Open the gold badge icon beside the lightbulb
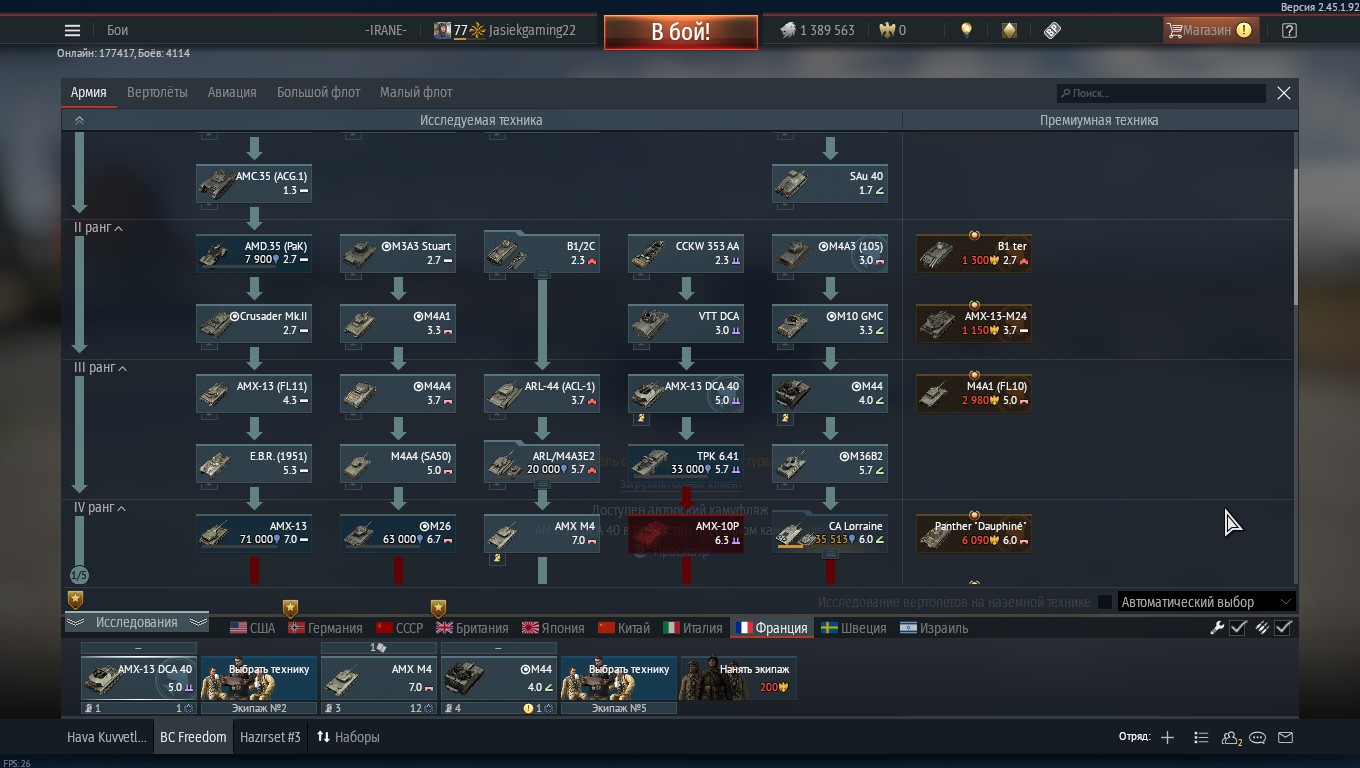 pos(1009,30)
